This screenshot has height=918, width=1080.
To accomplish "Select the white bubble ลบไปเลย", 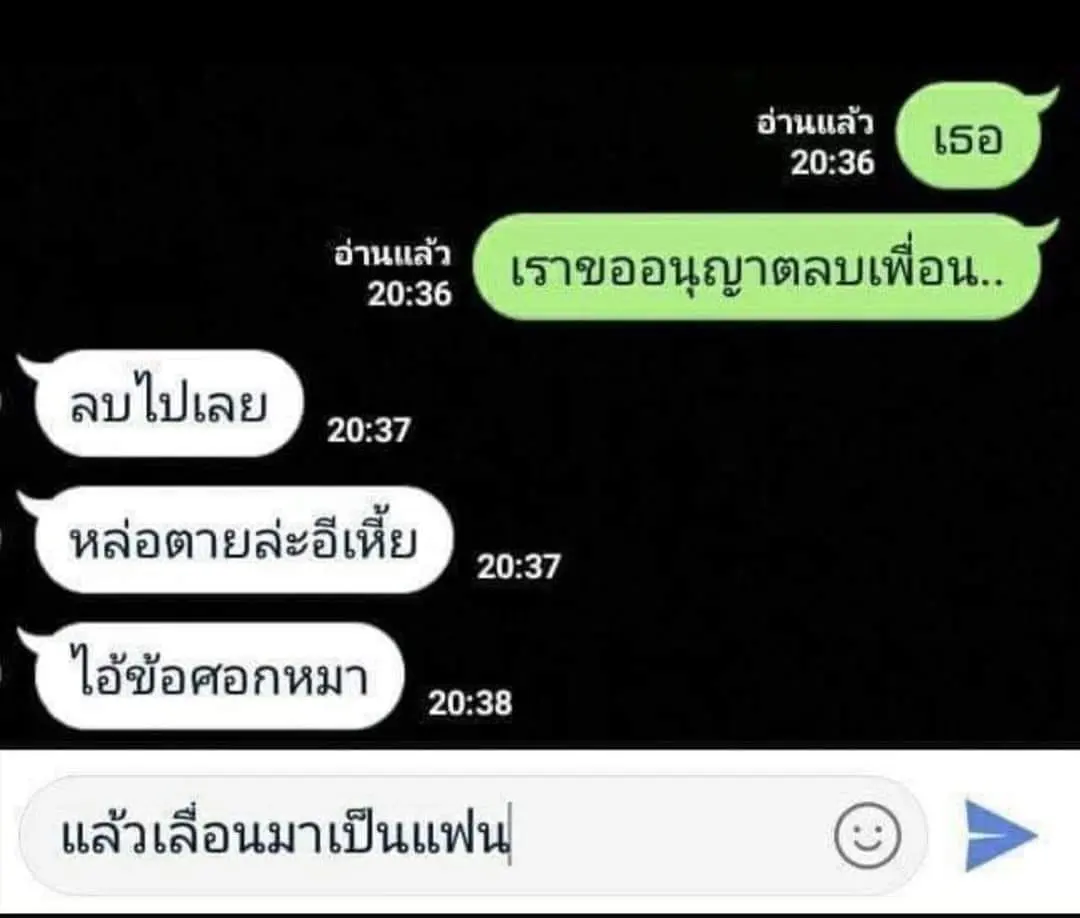I will pos(169,404).
